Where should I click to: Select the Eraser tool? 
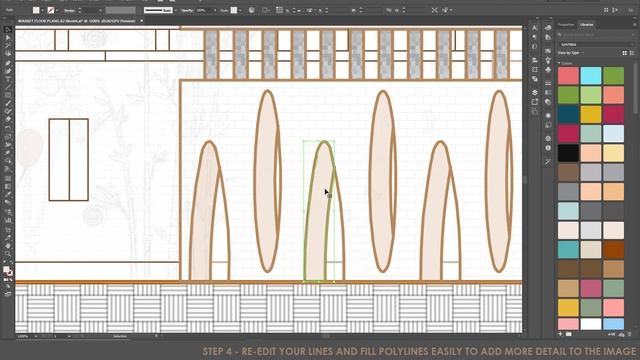(8, 119)
